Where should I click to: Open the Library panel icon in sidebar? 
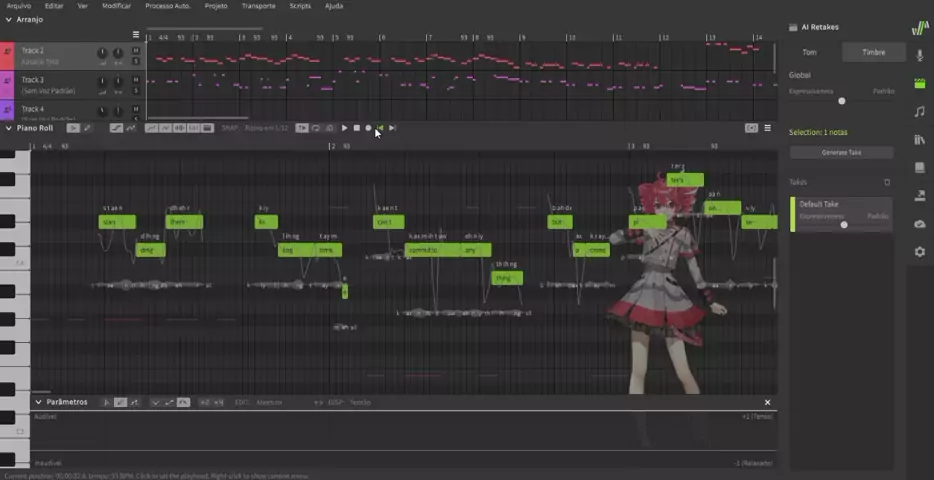click(x=920, y=139)
